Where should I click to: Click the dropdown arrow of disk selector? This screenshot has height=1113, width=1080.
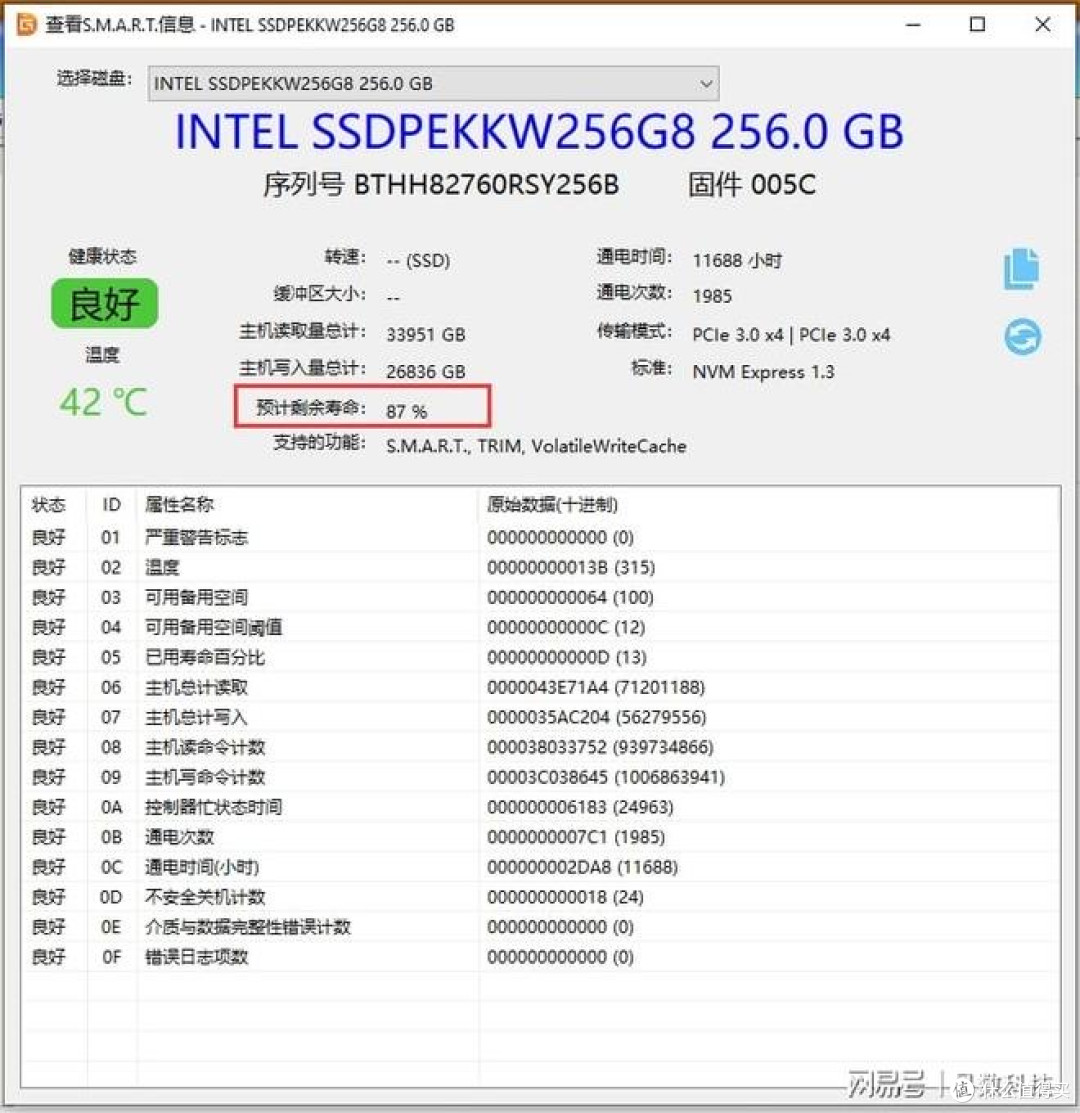[705, 84]
